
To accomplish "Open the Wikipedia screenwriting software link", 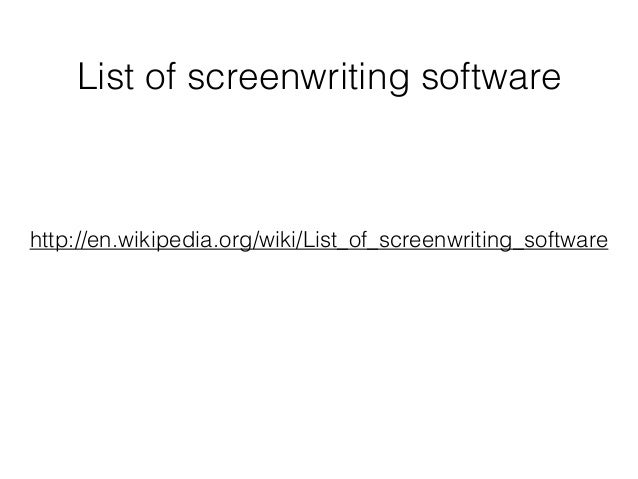I will pyautogui.click(x=319, y=240).
